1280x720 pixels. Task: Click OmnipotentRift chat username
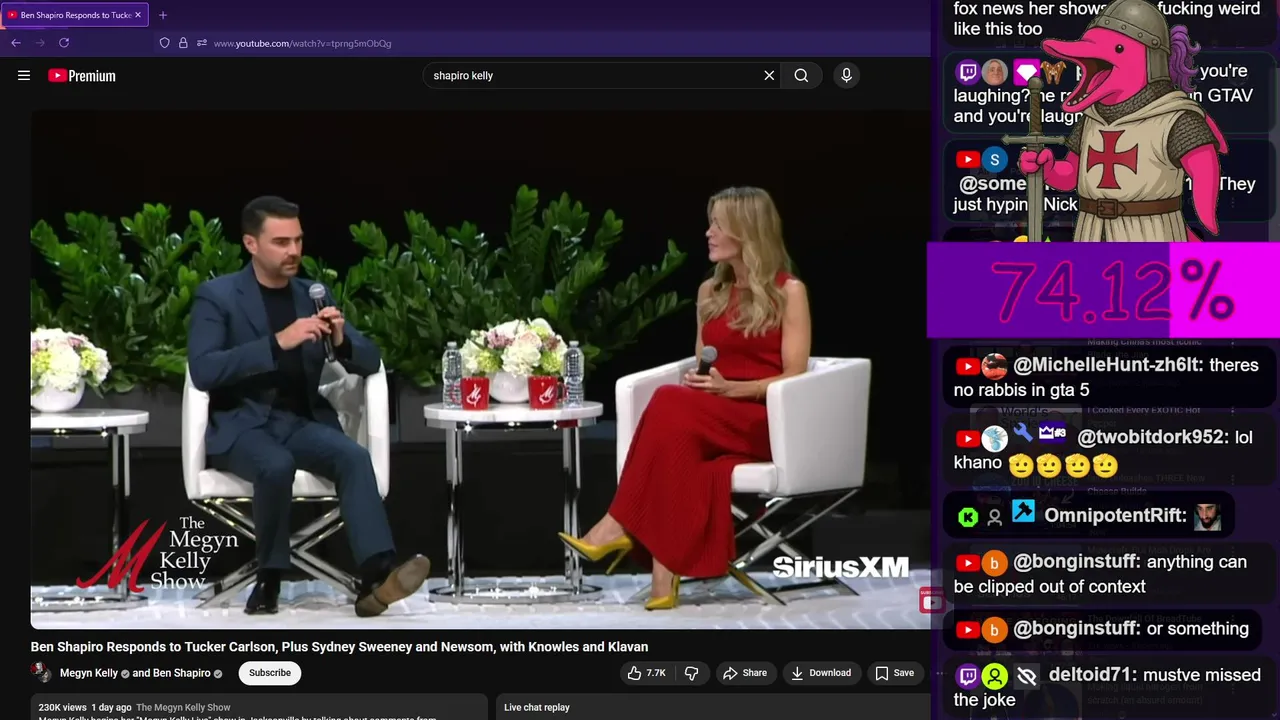click(1115, 515)
